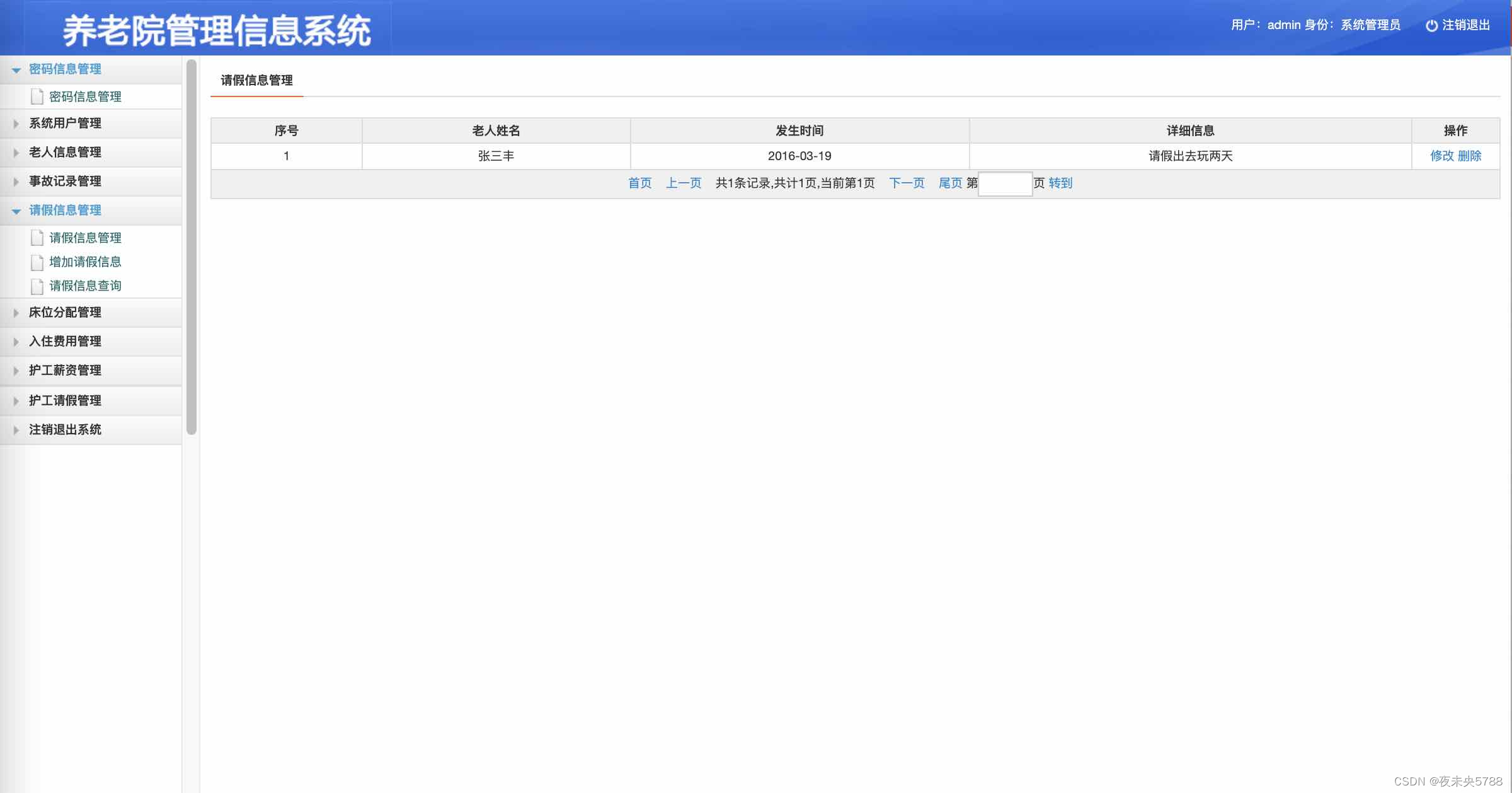Open 密码信息管理 menu header

(91, 69)
